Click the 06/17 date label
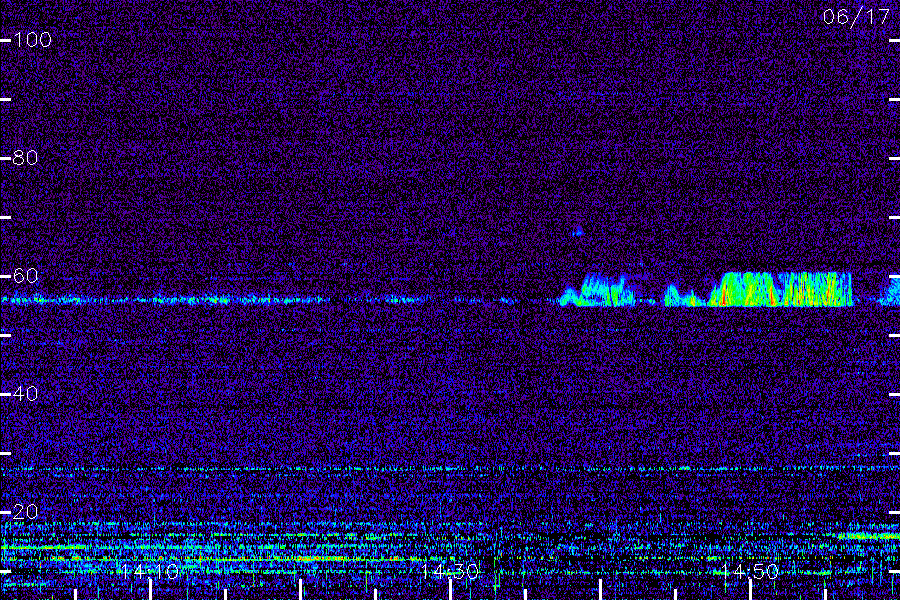The height and width of the screenshot is (600, 900). pos(856,17)
